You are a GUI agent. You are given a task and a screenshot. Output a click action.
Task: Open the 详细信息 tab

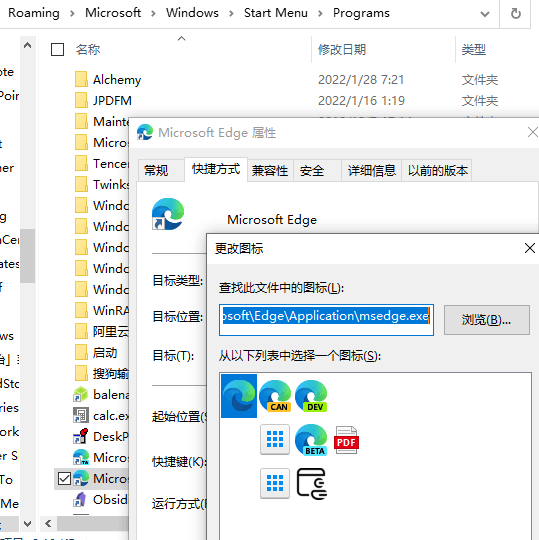(372, 170)
